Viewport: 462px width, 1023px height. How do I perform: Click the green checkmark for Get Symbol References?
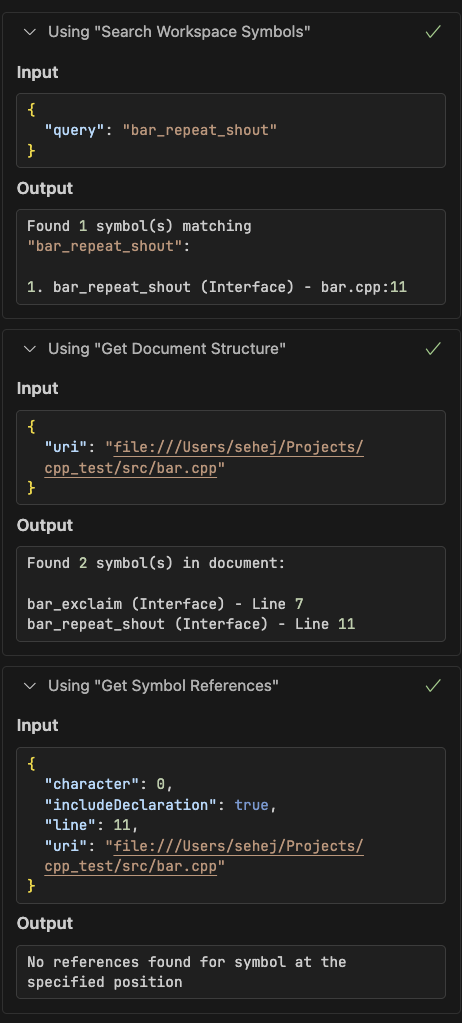tap(433, 685)
